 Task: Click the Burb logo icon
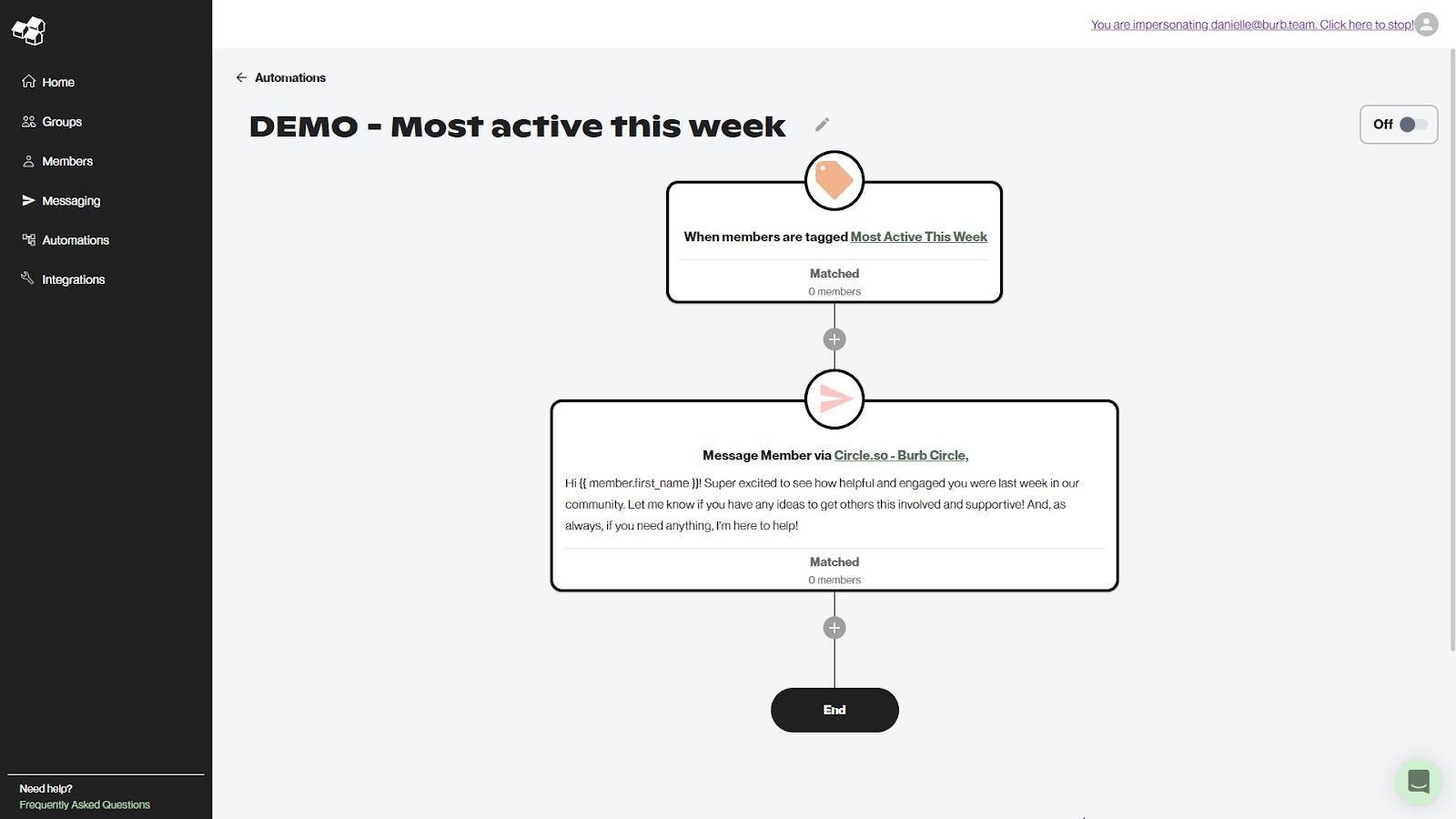[28, 31]
